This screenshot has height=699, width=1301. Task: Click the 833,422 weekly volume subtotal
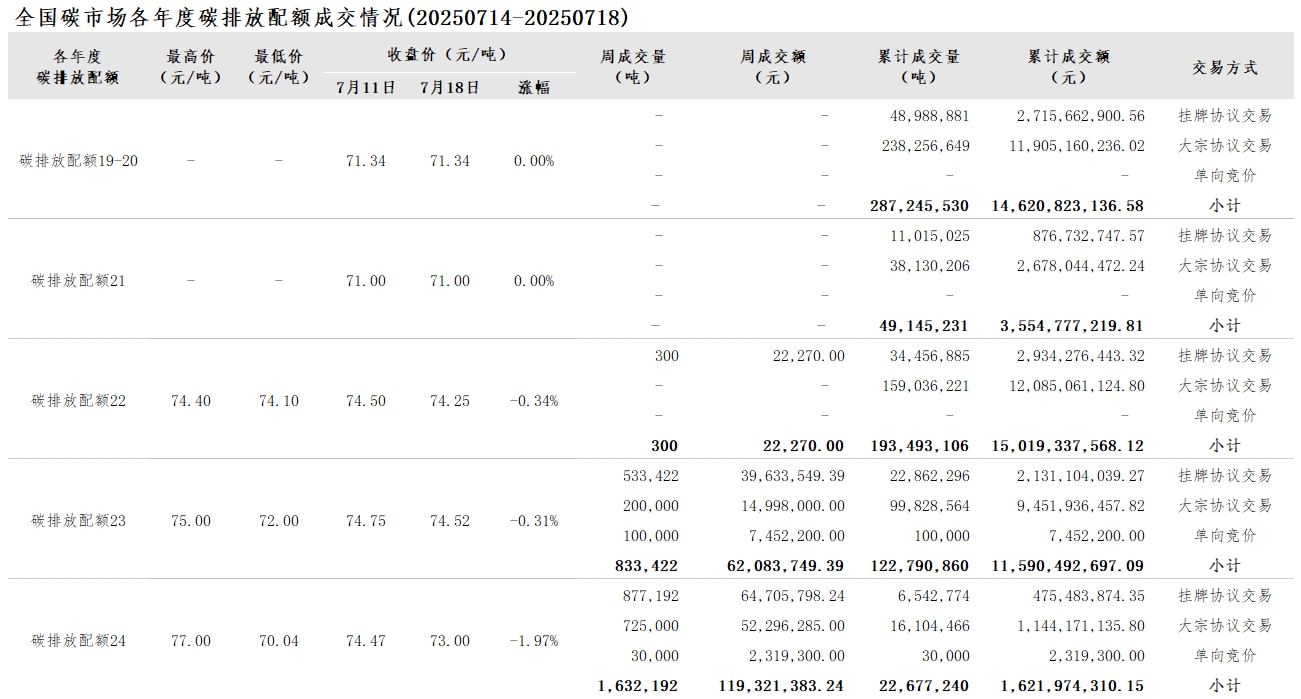click(x=646, y=566)
